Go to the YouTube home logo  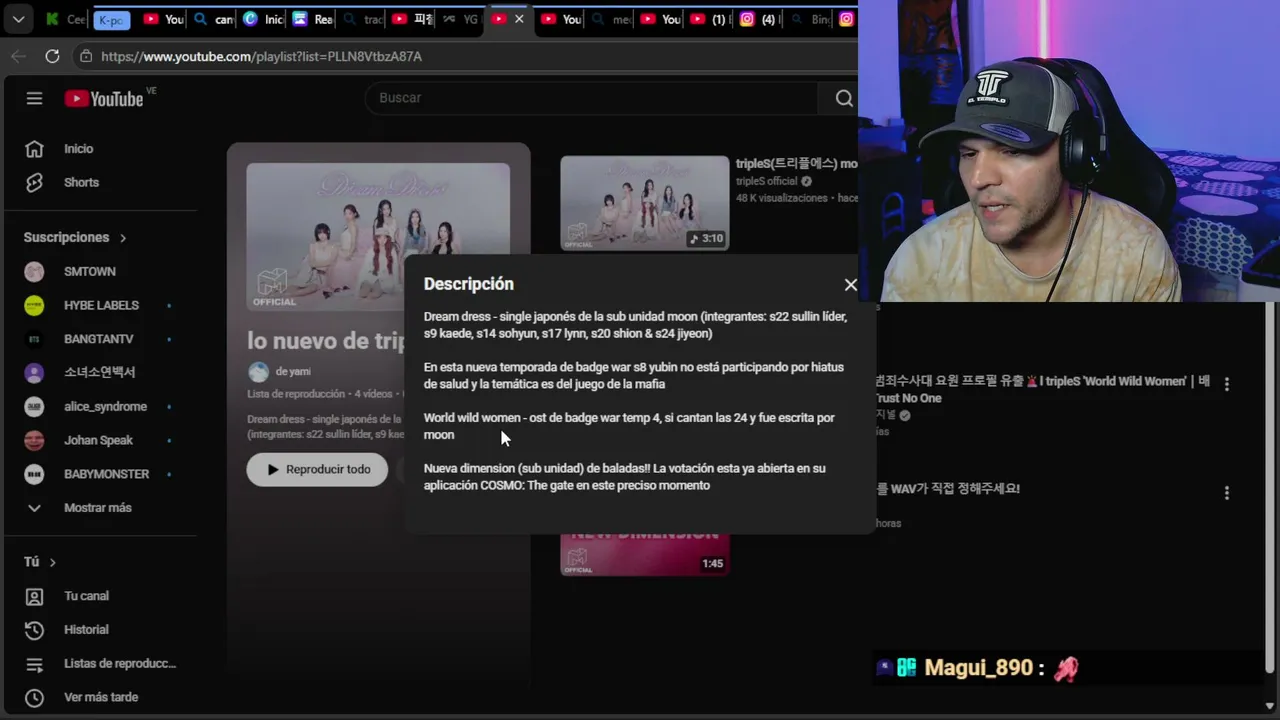104,98
